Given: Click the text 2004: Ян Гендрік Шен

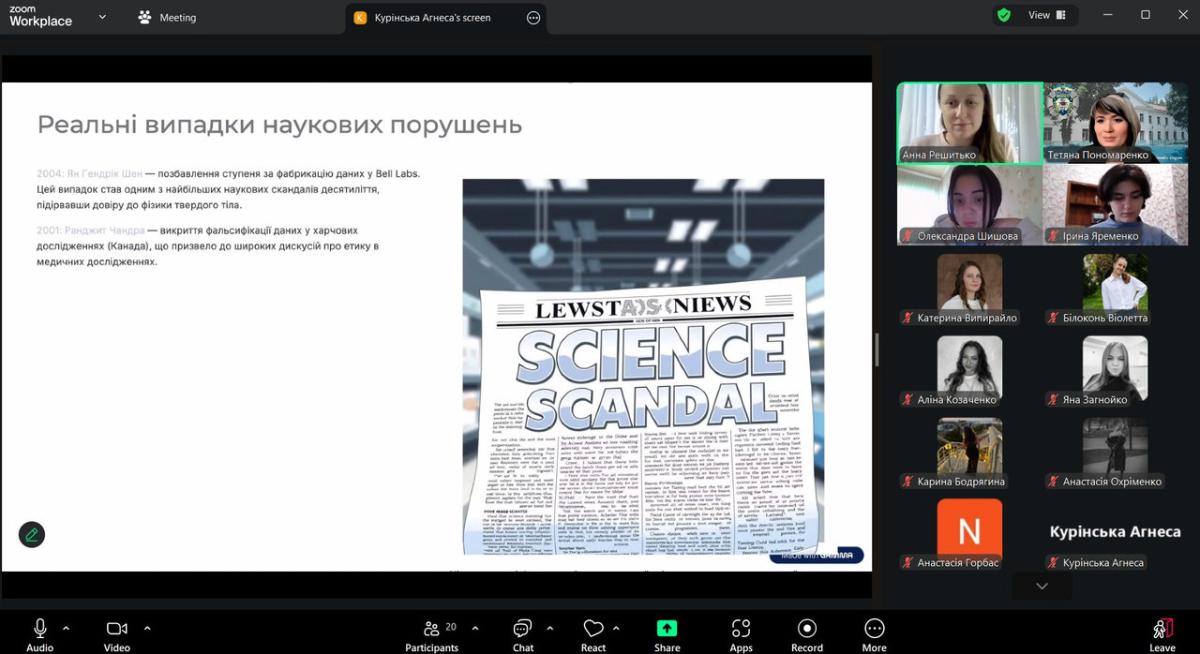Looking at the screenshot, I should click(89, 173).
